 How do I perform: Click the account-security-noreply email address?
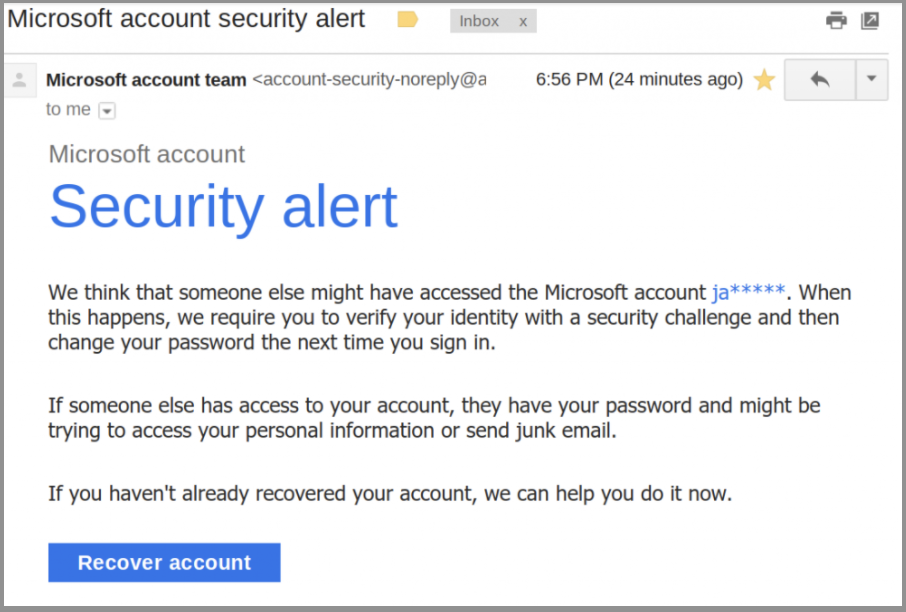(370, 79)
